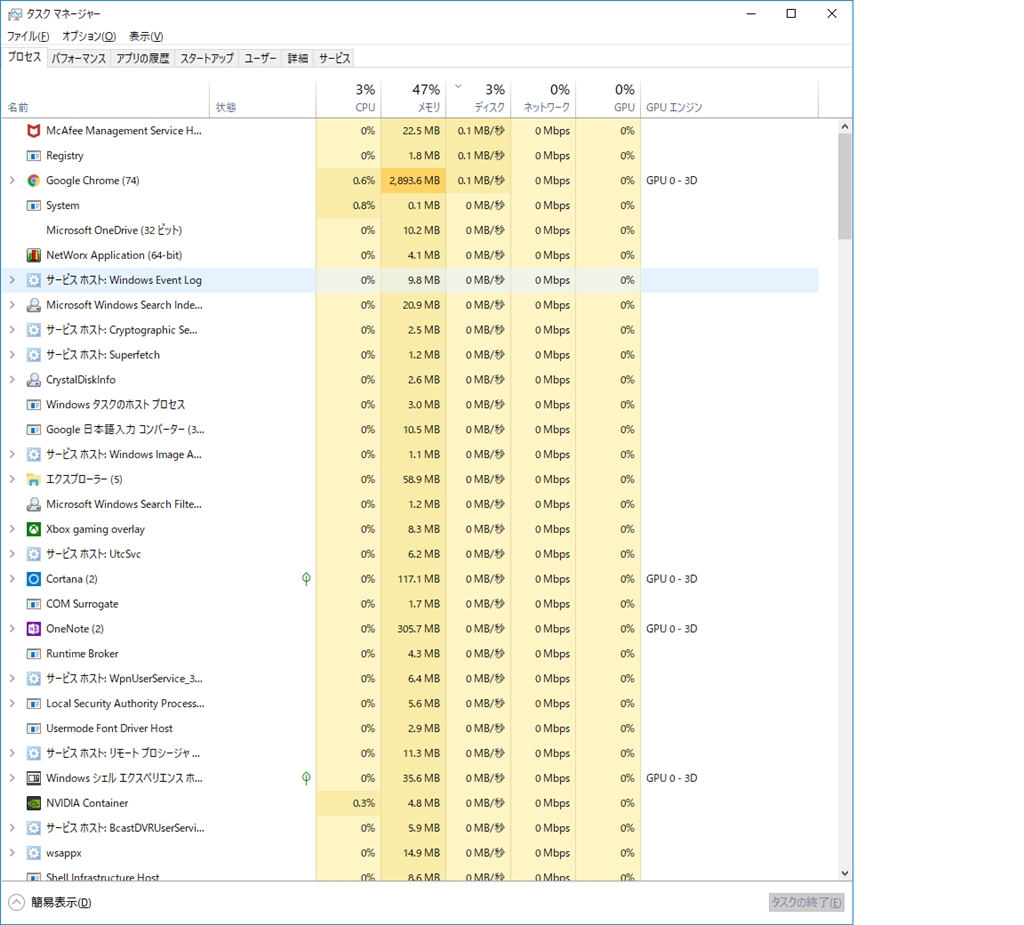This screenshot has height=925, width=1024.
Task: Click the Registry process icon
Action: pos(33,155)
